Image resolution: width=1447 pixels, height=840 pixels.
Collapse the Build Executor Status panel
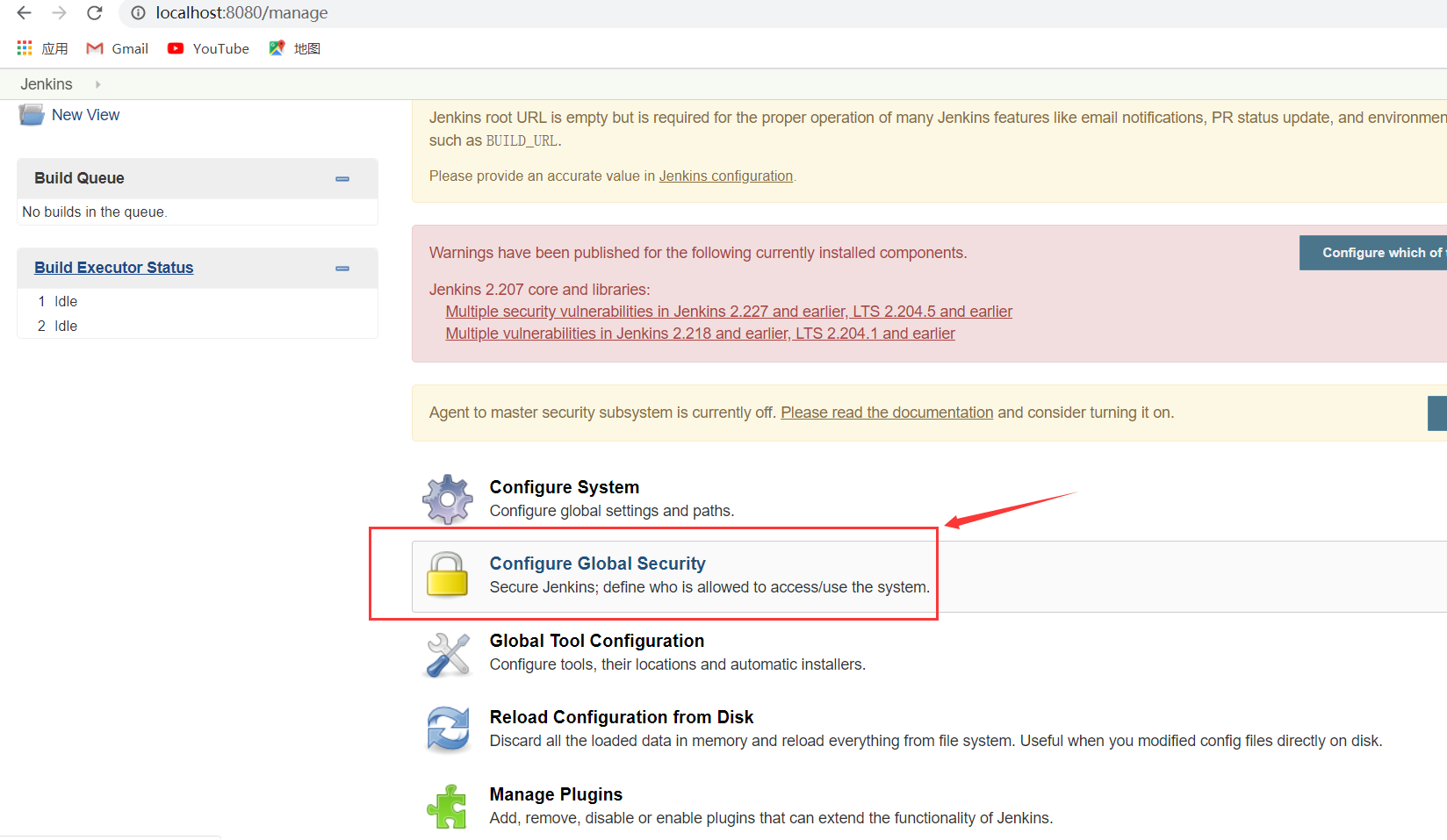pos(342,269)
